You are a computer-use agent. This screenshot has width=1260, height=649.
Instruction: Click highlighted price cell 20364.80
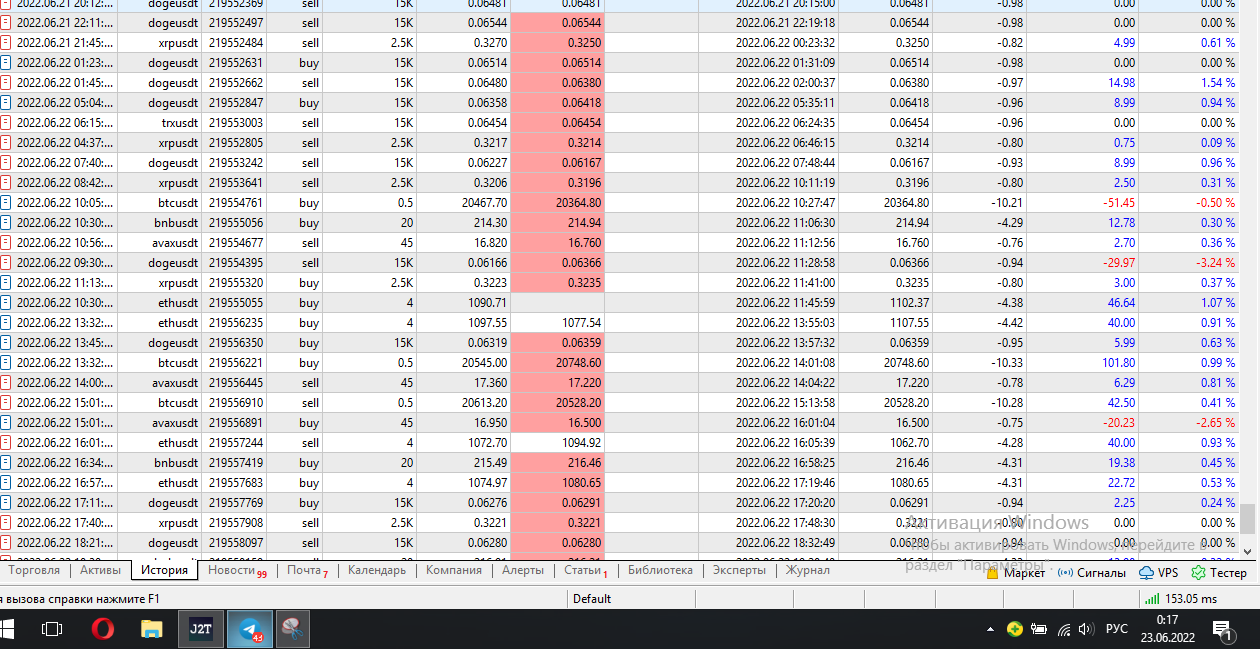[558, 203]
